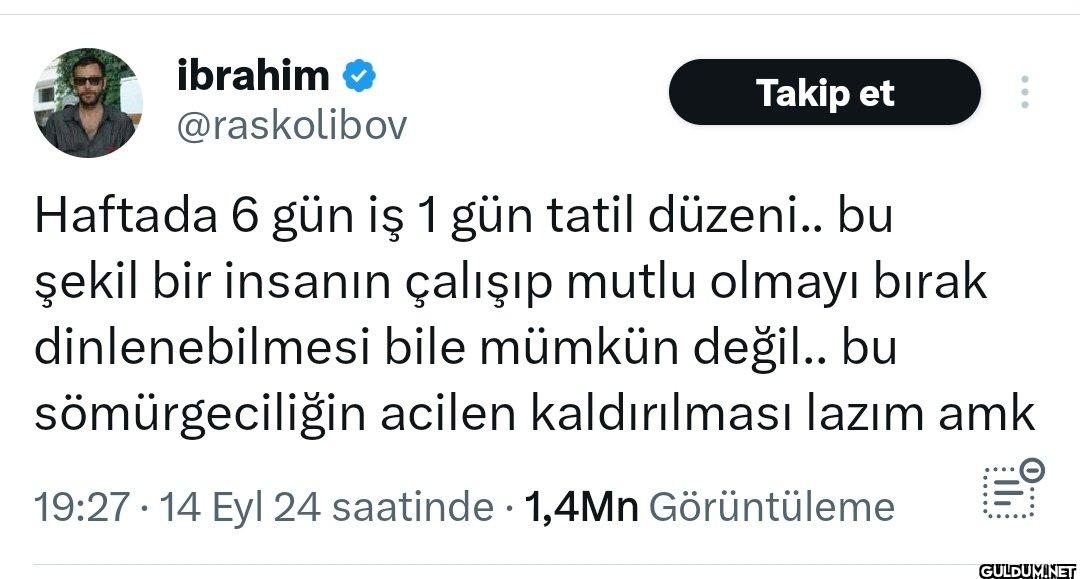Click the minus circle on the reader icon
The width and height of the screenshot is (1080, 579).
click(1032, 471)
